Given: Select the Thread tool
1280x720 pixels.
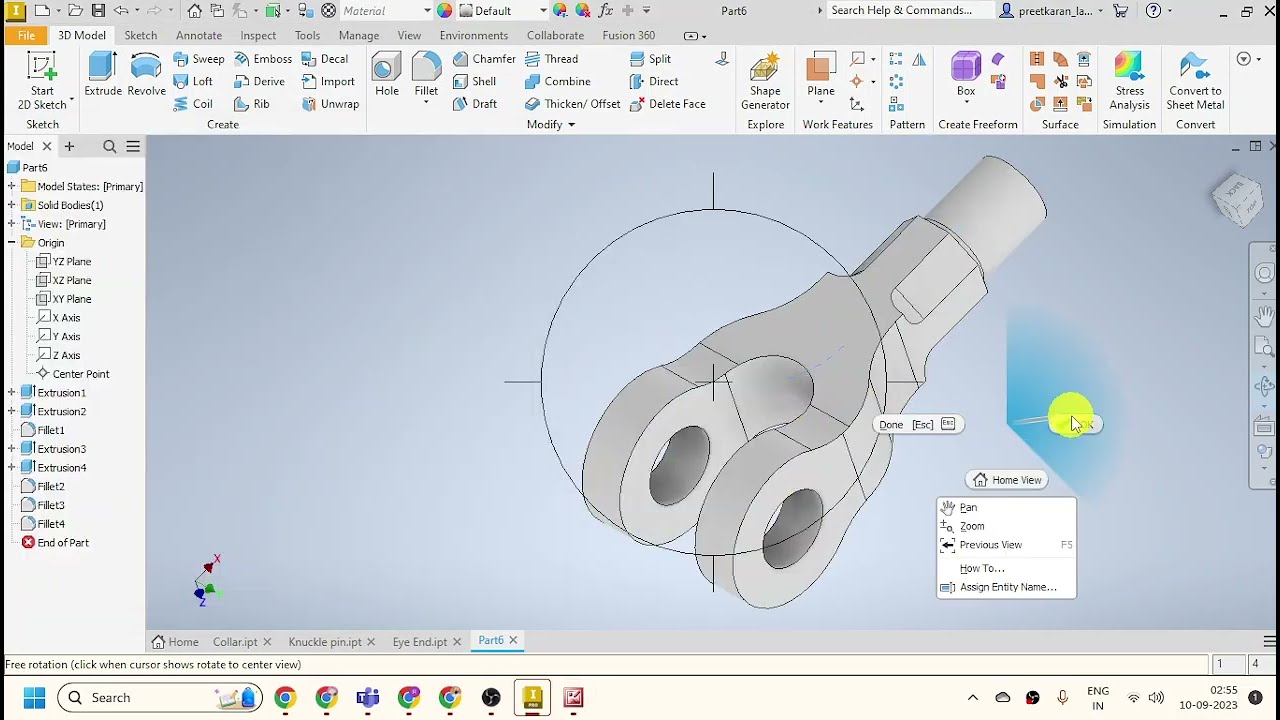Looking at the screenshot, I should (551, 59).
